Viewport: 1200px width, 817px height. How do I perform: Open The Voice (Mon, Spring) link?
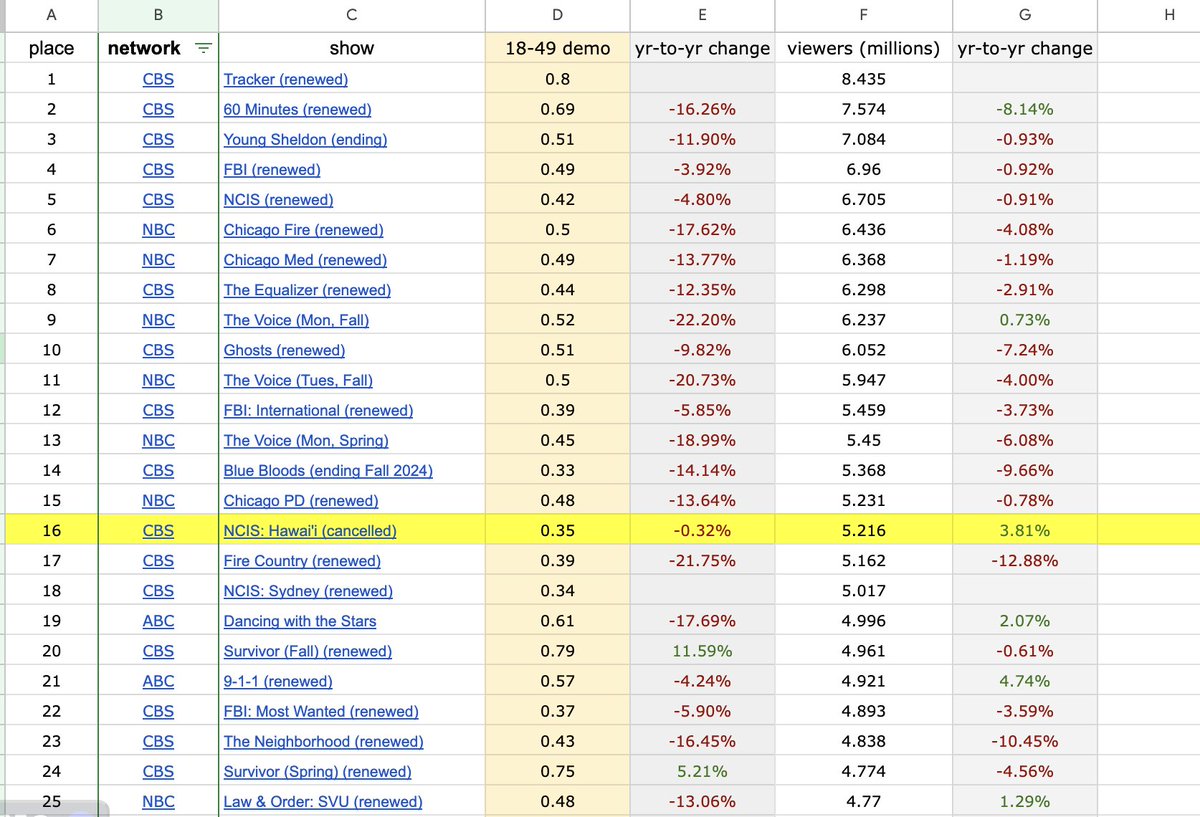click(x=306, y=440)
